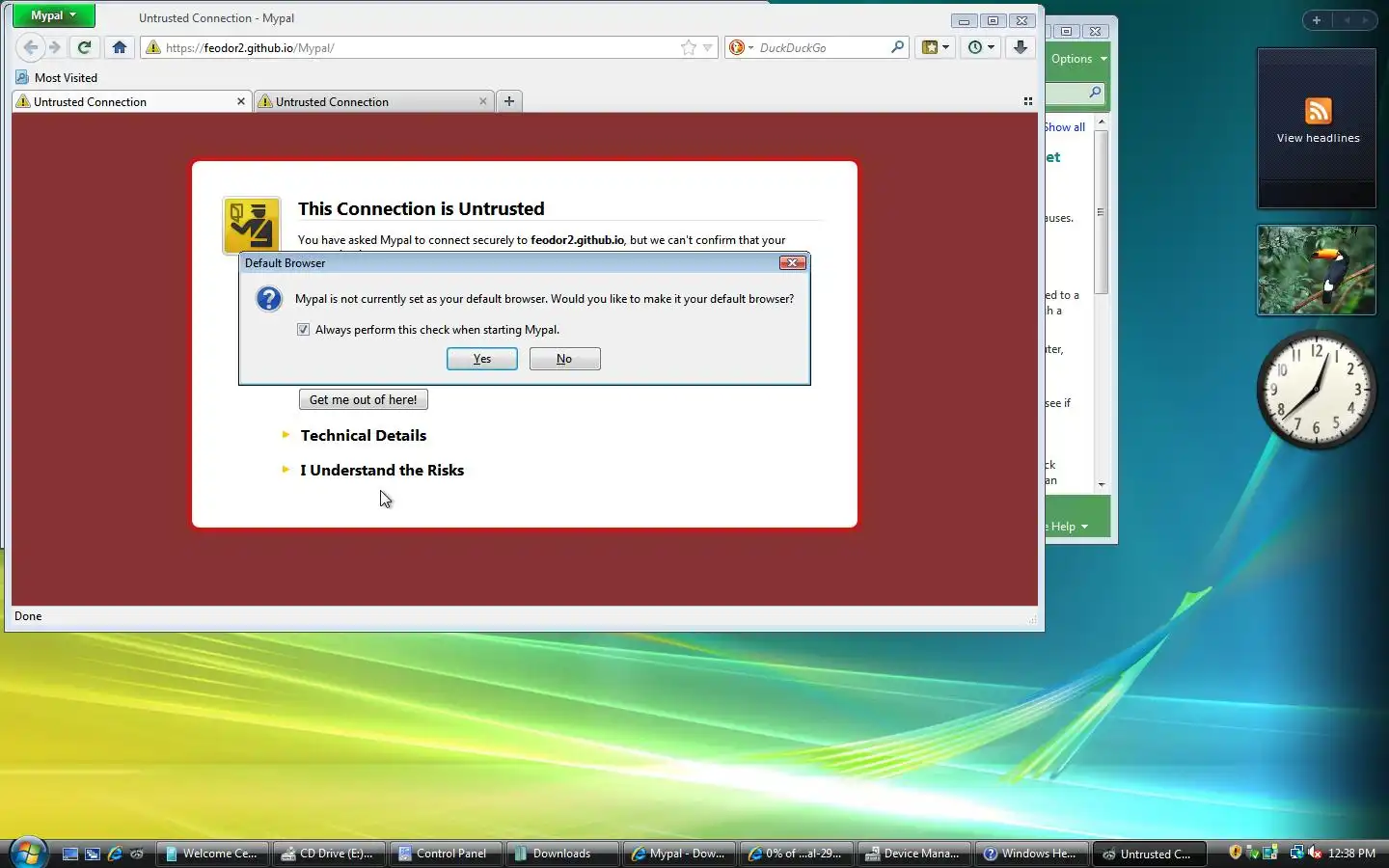Open Welcome Center taskbar button
The image size is (1389, 868).
[x=211, y=854]
